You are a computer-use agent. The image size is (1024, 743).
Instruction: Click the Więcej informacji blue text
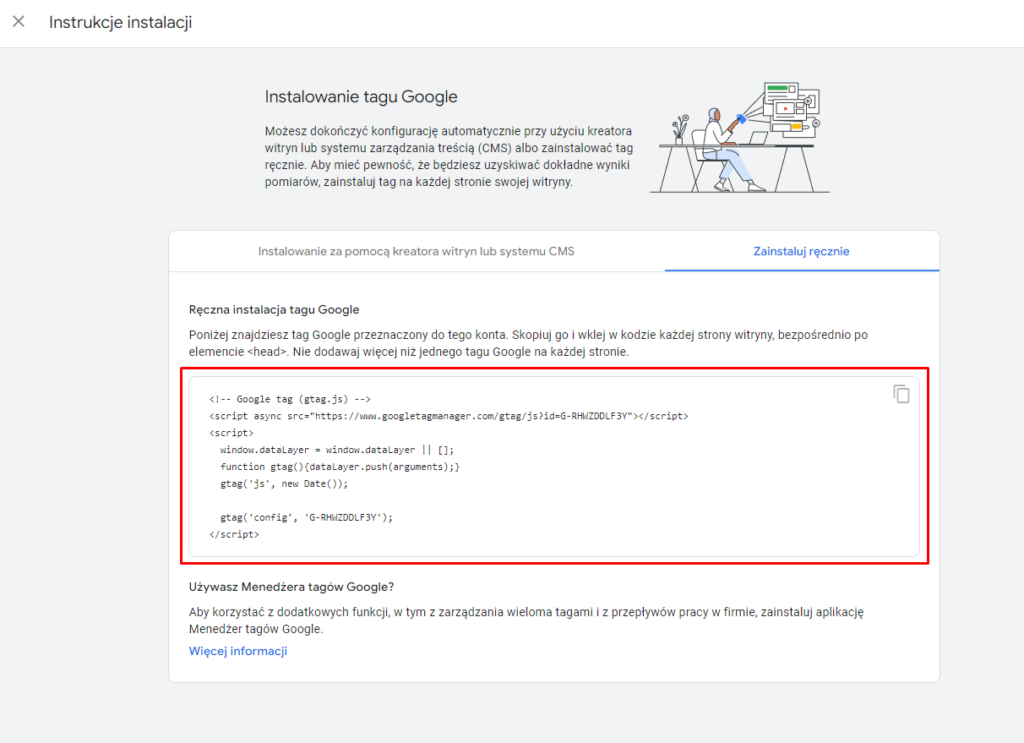click(238, 650)
